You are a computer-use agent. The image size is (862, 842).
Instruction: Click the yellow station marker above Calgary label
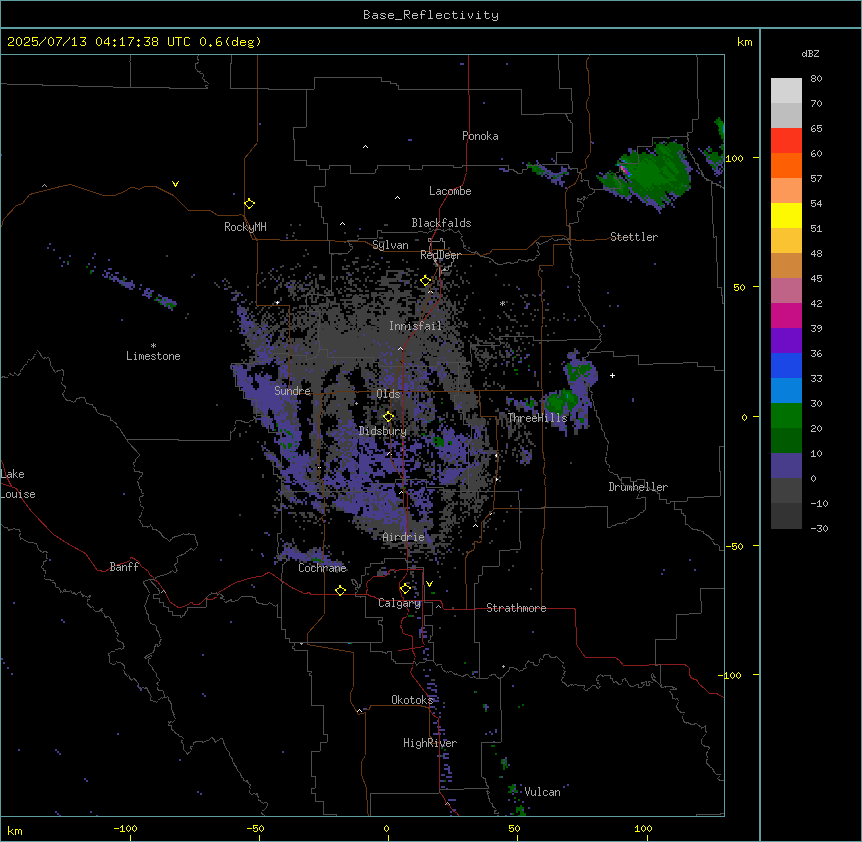405,589
